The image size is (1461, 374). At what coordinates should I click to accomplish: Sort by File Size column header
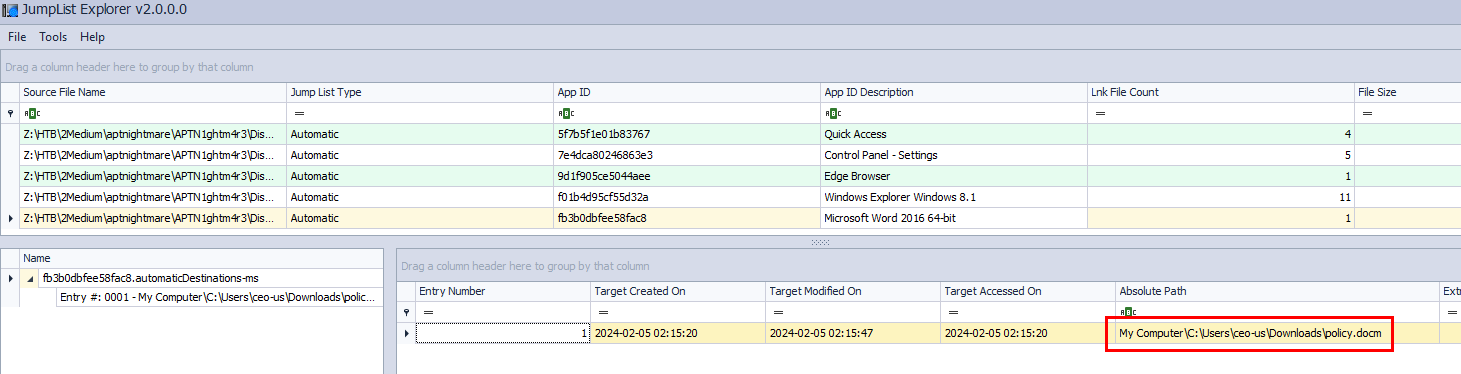(x=1407, y=92)
